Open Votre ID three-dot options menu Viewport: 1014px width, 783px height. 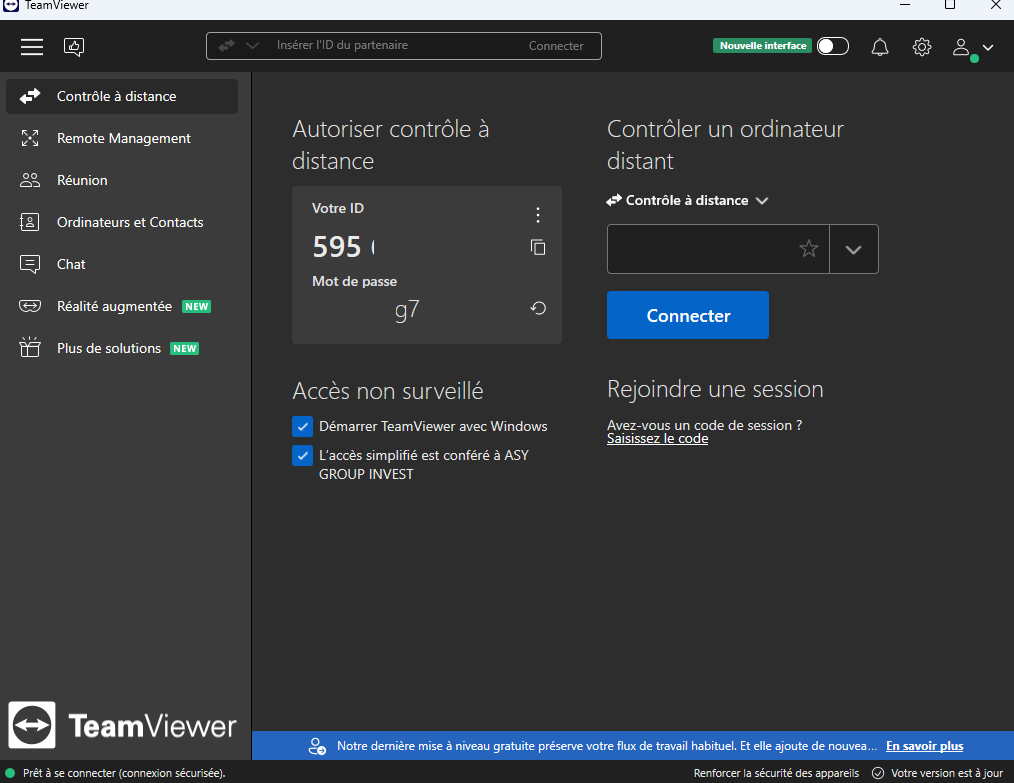click(x=537, y=215)
